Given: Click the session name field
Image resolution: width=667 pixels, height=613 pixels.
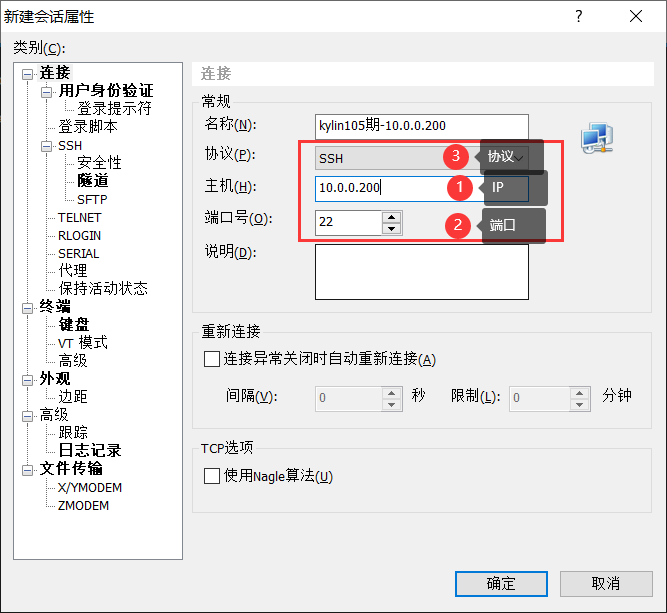Looking at the screenshot, I should (x=422, y=126).
